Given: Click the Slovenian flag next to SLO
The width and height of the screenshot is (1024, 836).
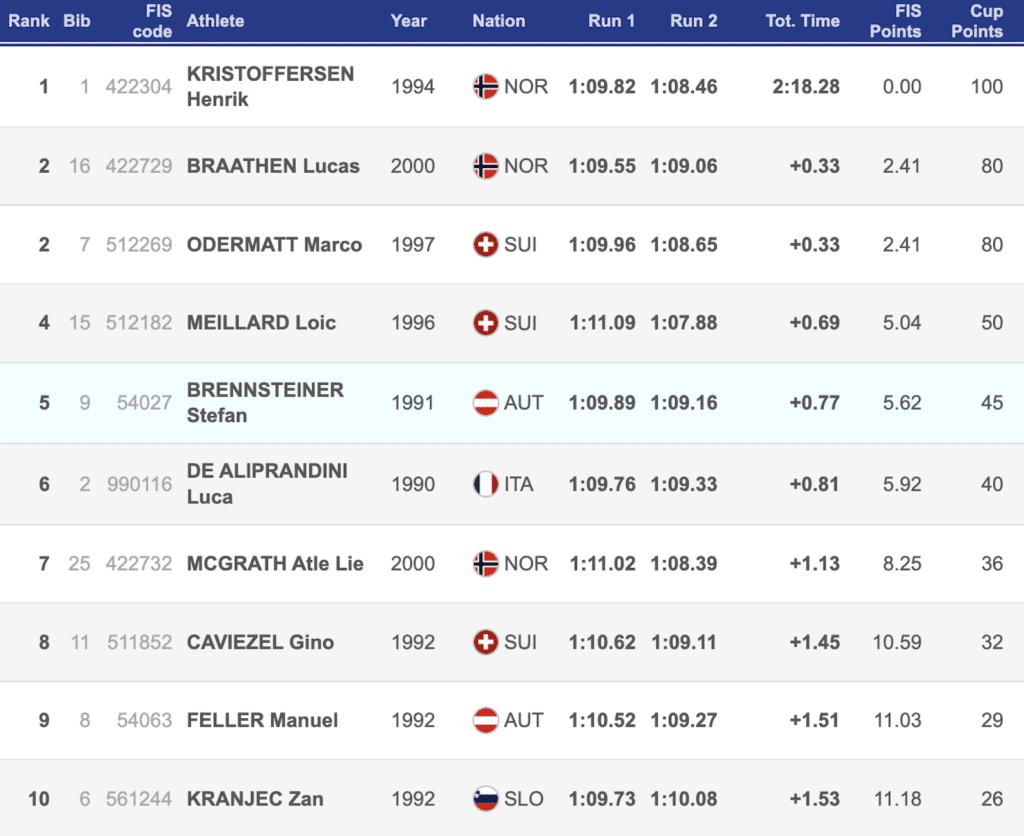Looking at the screenshot, I should pyautogui.click(x=485, y=799).
